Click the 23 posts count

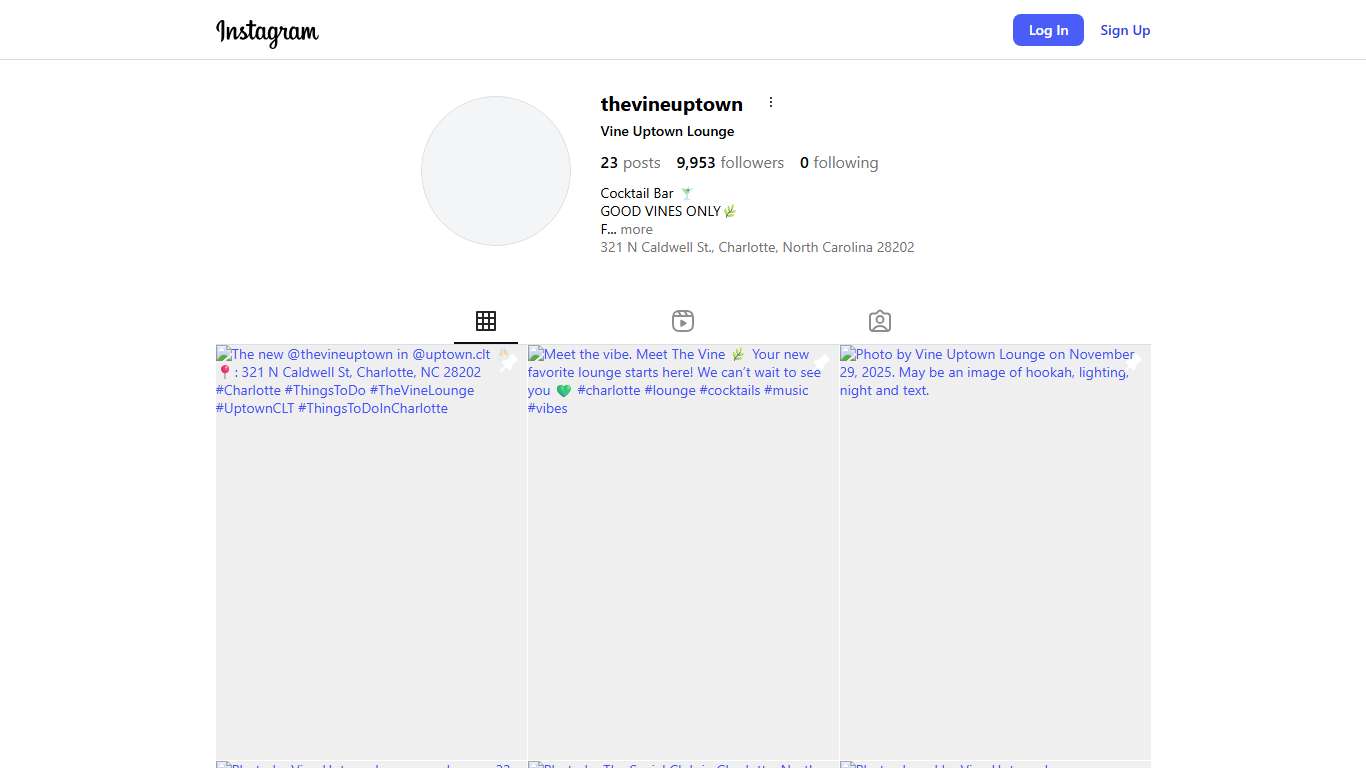[x=630, y=163]
